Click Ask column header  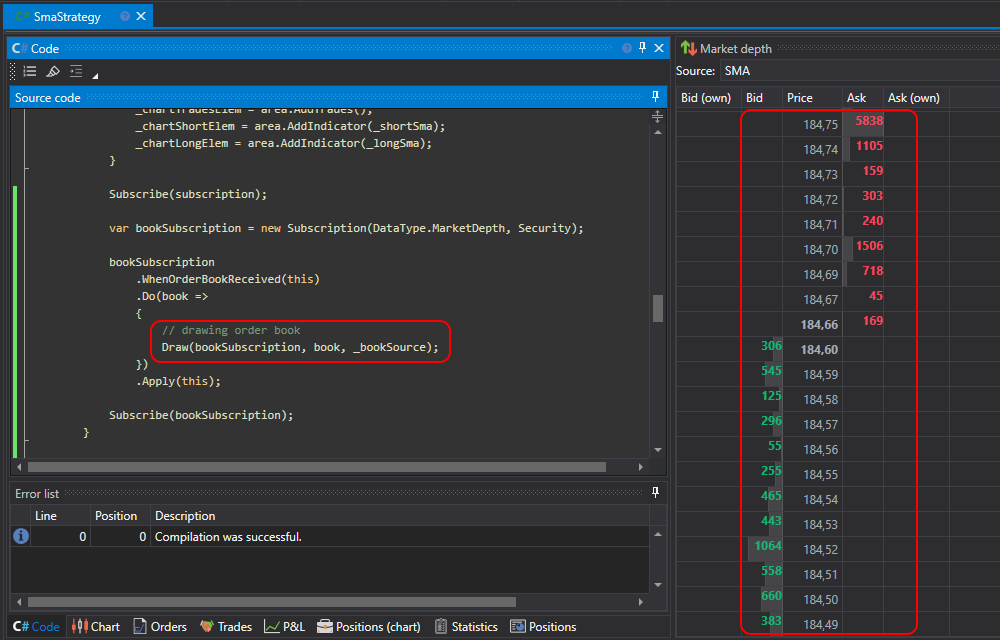[x=863, y=98]
